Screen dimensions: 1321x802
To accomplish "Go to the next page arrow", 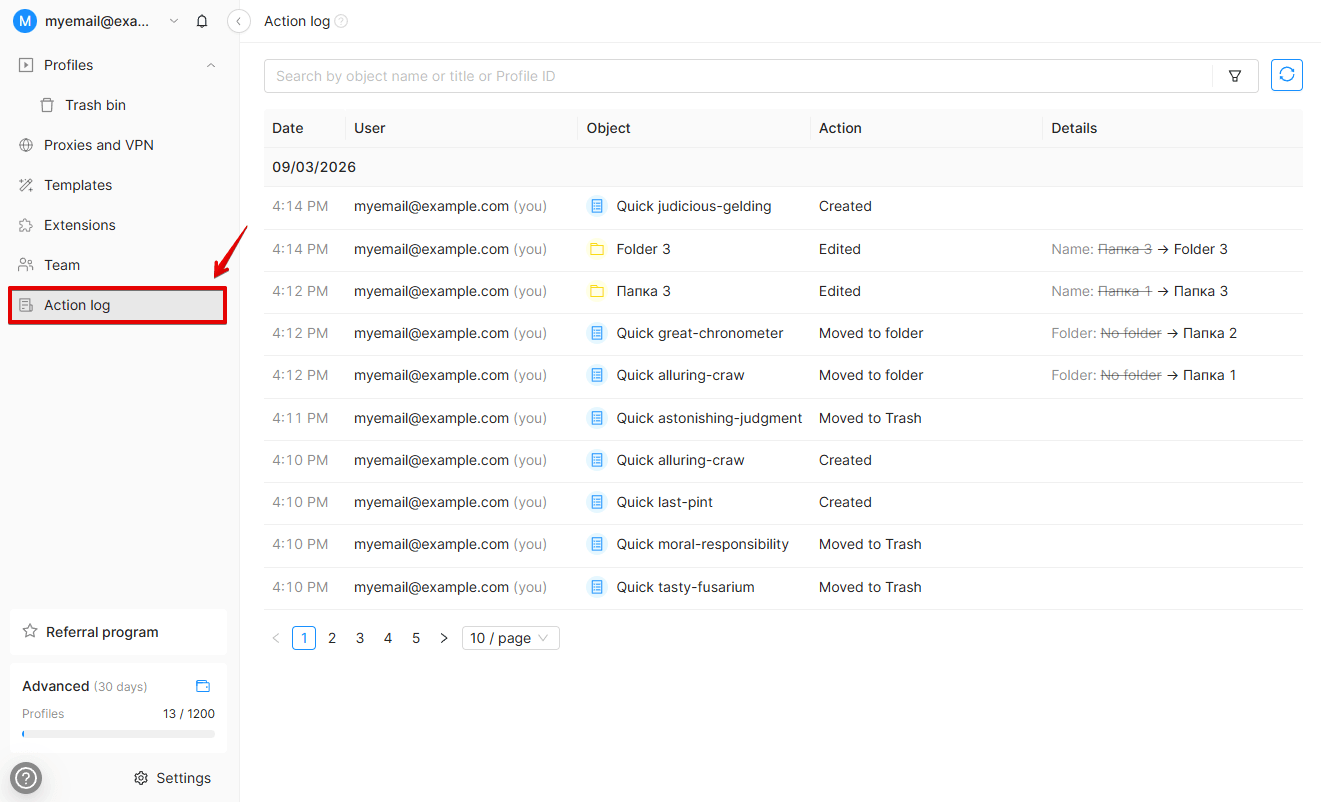I will (x=444, y=638).
